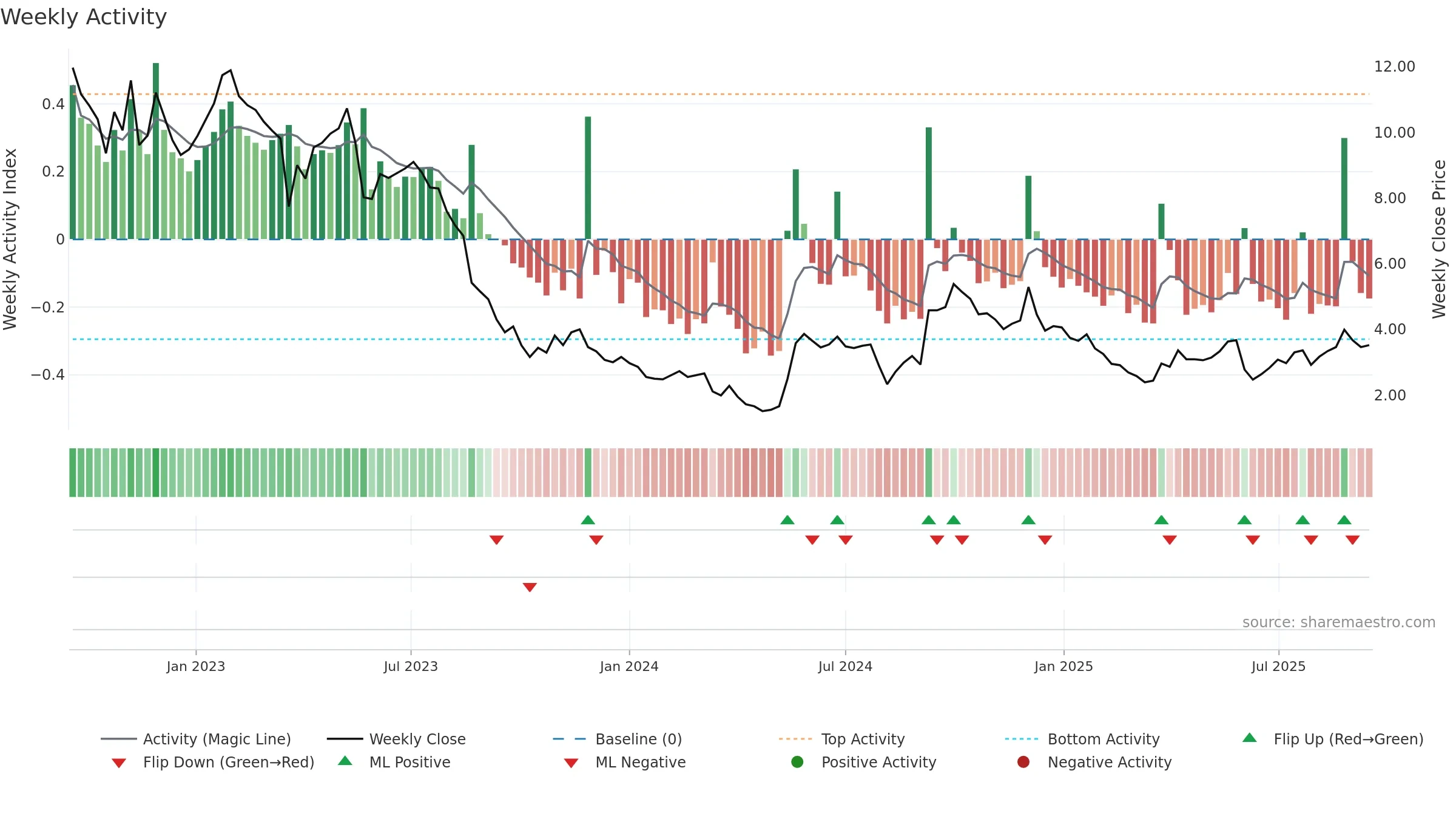Click Flip Down (Green→Red) legend triangle icon
The width and height of the screenshot is (1456, 819).
click(119, 763)
